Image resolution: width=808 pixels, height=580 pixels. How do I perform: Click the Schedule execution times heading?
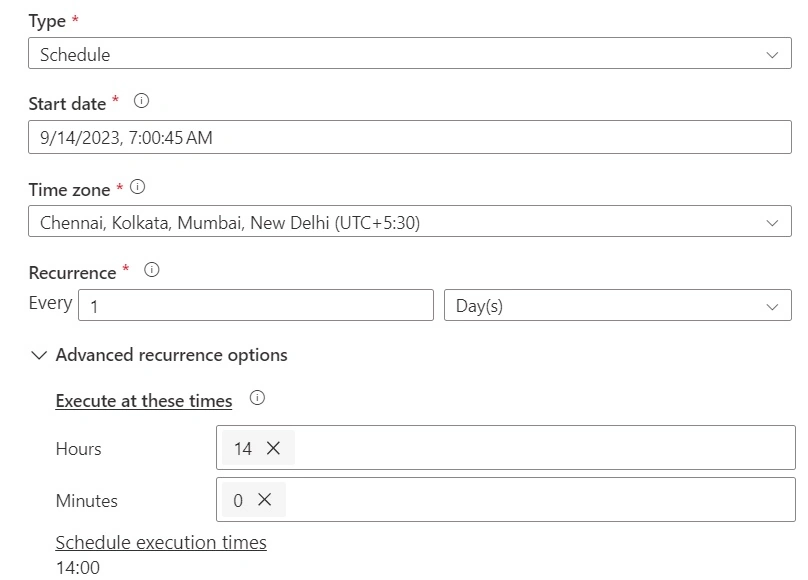pos(161,542)
